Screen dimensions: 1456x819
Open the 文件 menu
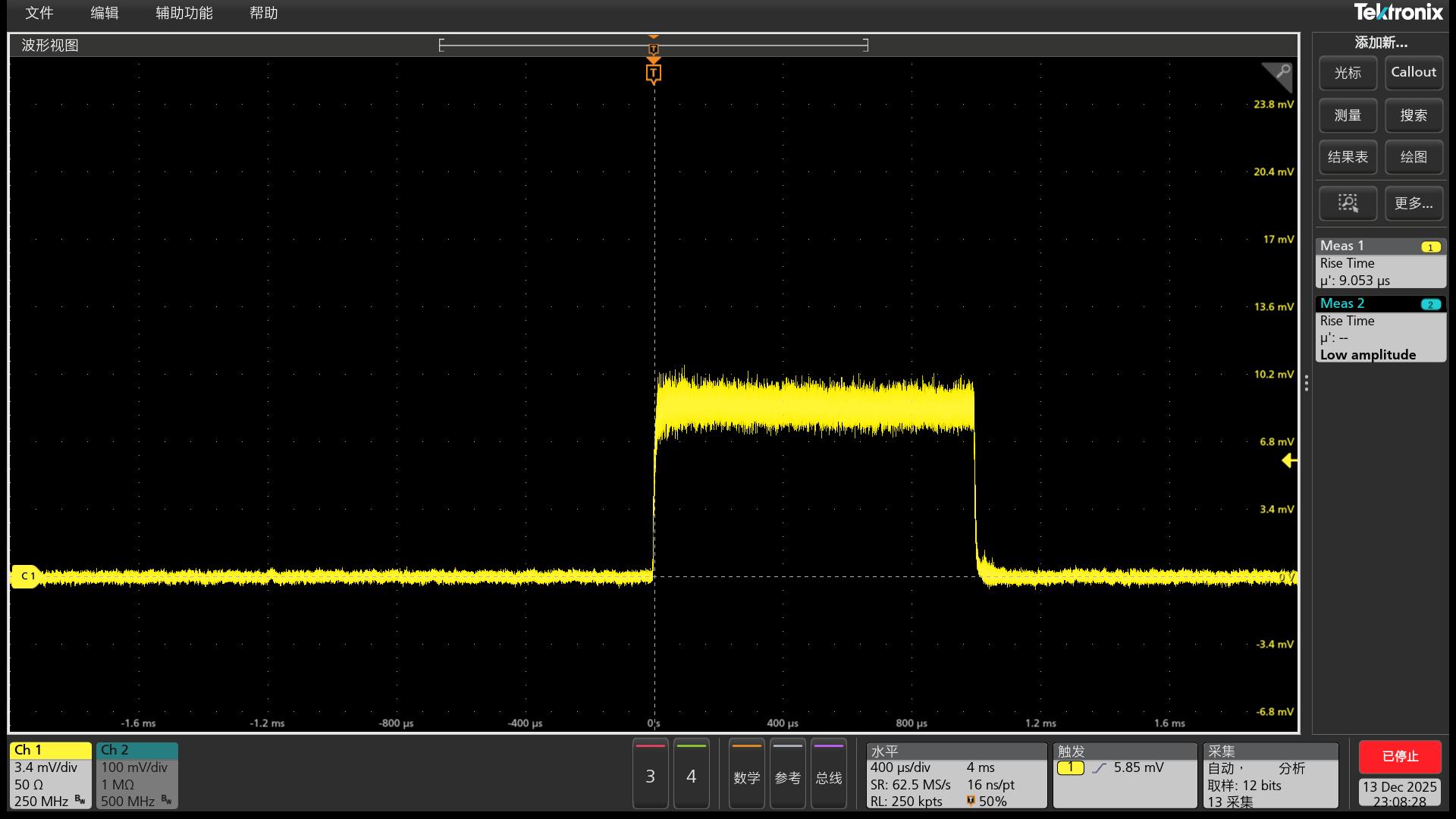[39, 13]
